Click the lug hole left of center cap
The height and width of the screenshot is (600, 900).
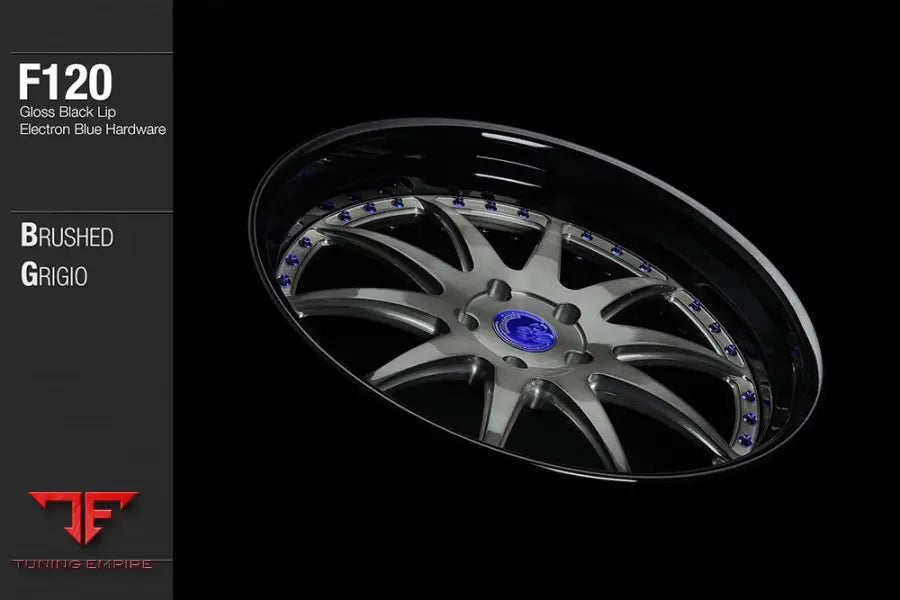(468, 321)
